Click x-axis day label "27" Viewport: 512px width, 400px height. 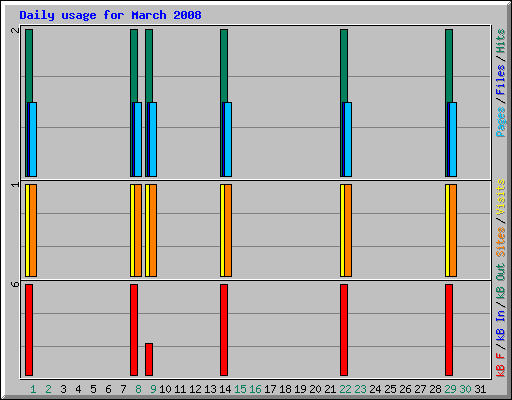click(420, 389)
